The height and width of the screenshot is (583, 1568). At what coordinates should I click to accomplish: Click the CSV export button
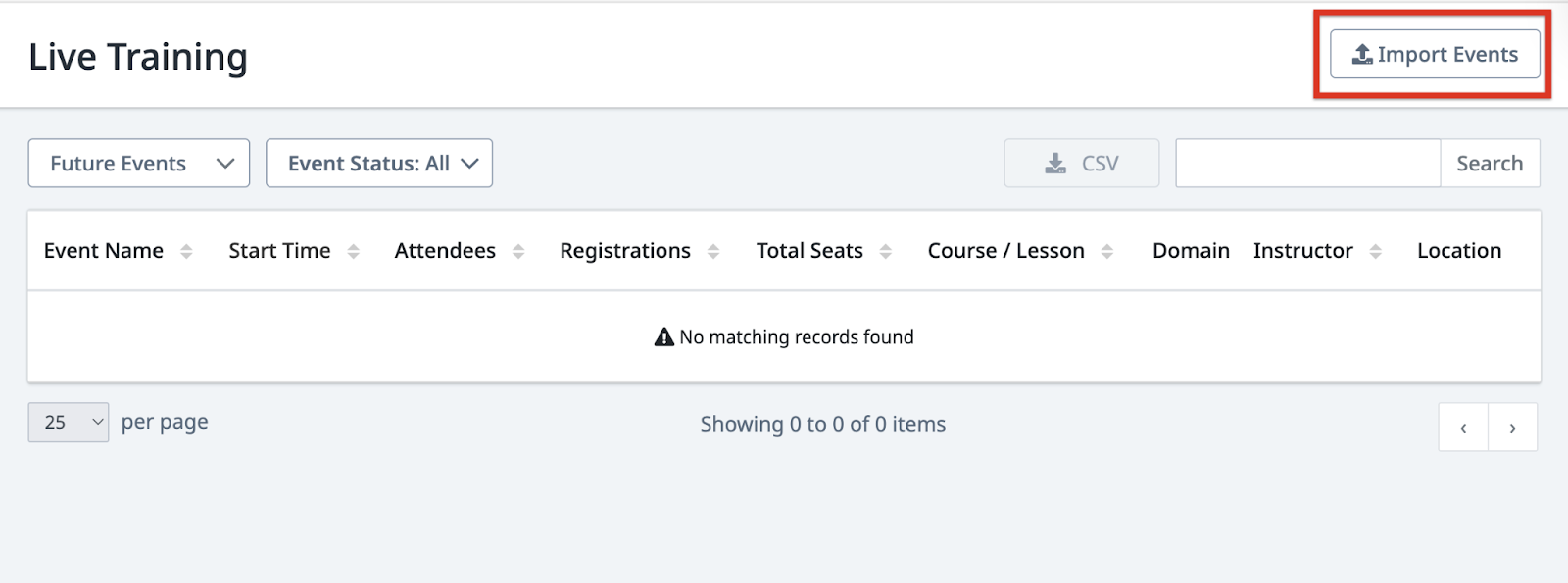point(1081,163)
